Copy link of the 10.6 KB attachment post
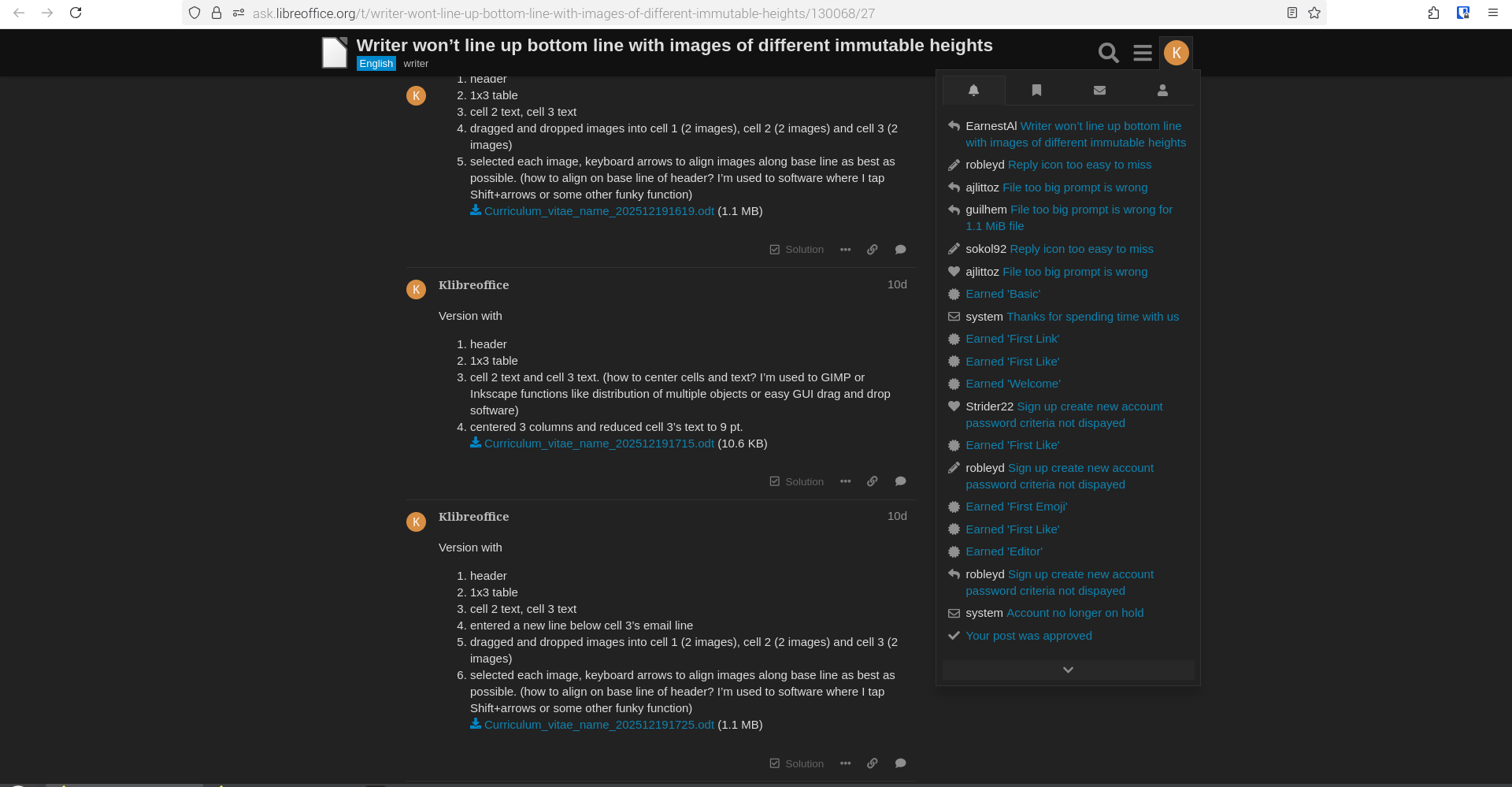 (x=873, y=481)
